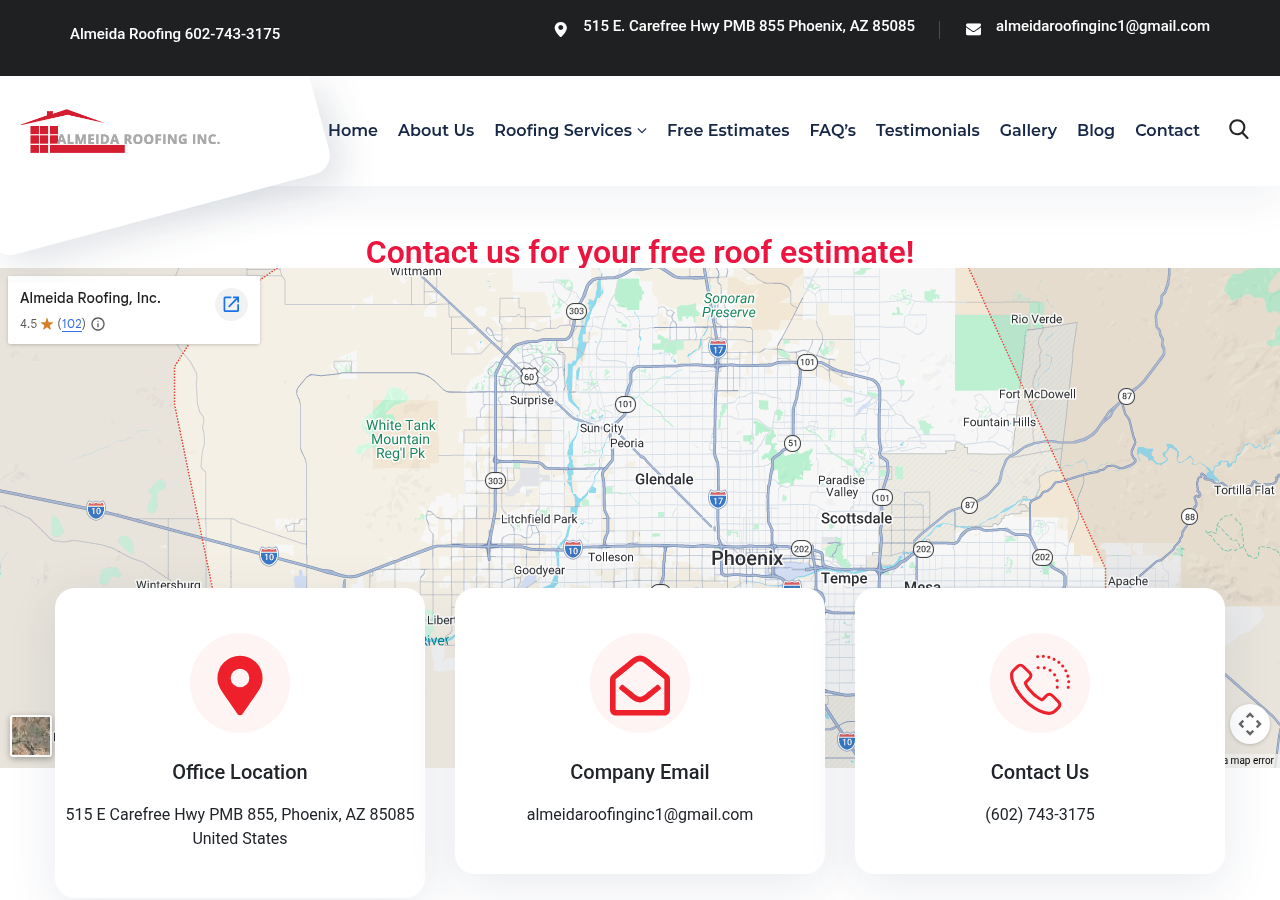
Task: Click the location pin icon in top bar
Action: point(561,30)
